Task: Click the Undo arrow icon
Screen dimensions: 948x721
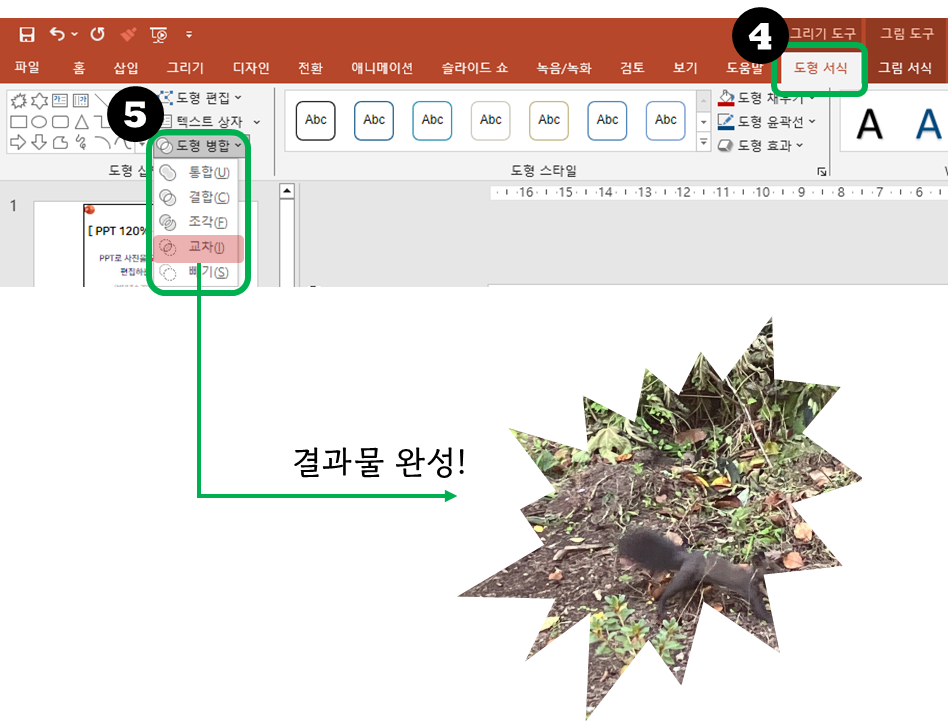Action: [57, 34]
